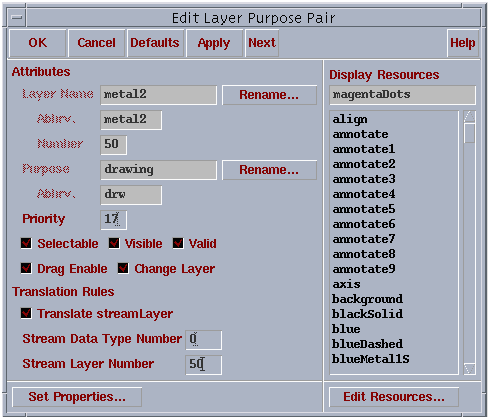The height and width of the screenshot is (417, 490).
Task: Uncheck Translate streamLayer option
Action: pyautogui.click(x=26, y=313)
